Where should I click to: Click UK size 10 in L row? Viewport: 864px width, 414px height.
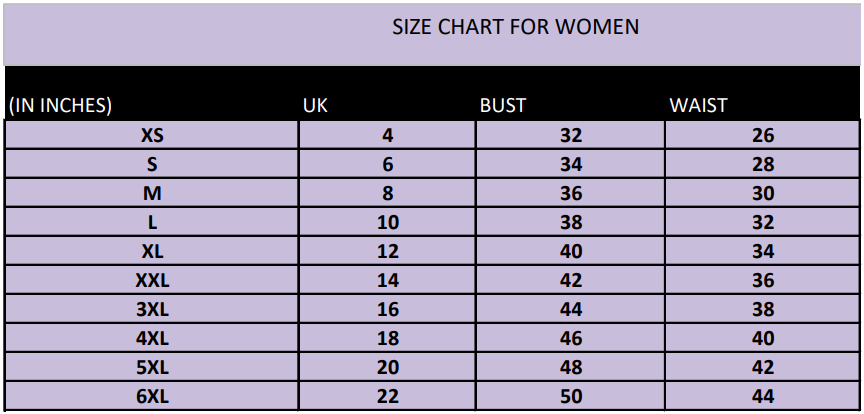388,223
